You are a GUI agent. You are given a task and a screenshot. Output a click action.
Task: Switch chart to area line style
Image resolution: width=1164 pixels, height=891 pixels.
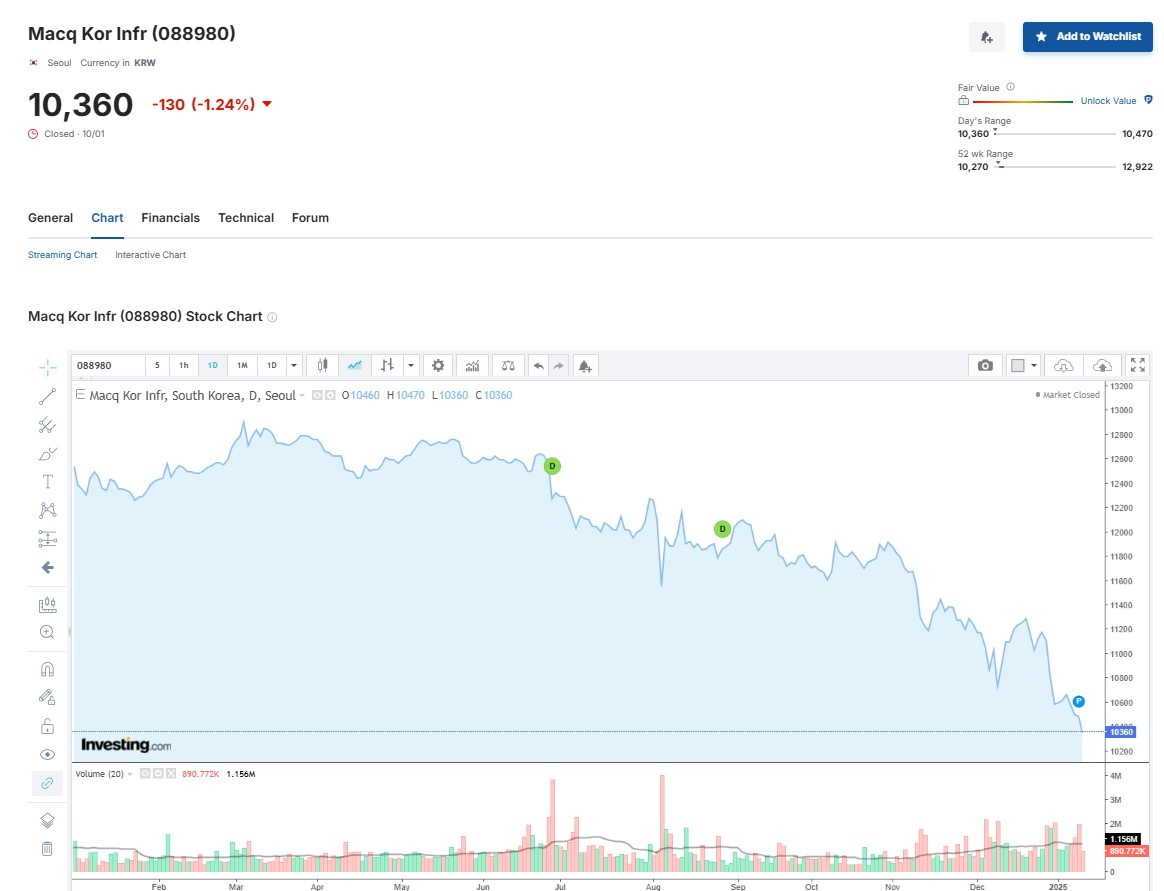[354, 365]
